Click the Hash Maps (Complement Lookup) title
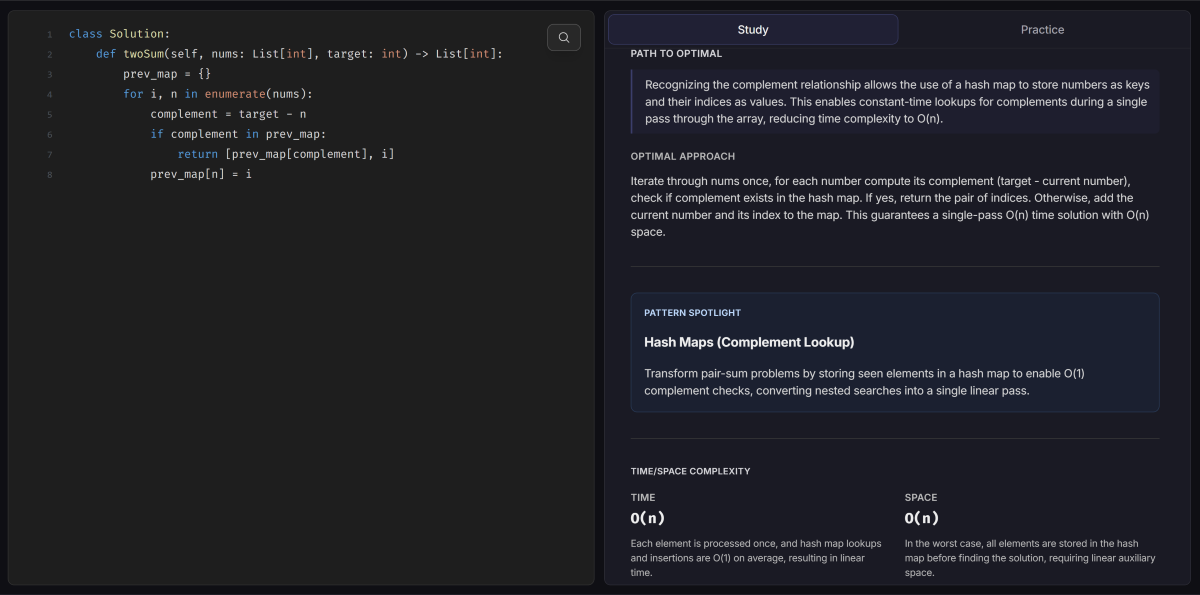This screenshot has width=1200, height=595. [x=751, y=342]
